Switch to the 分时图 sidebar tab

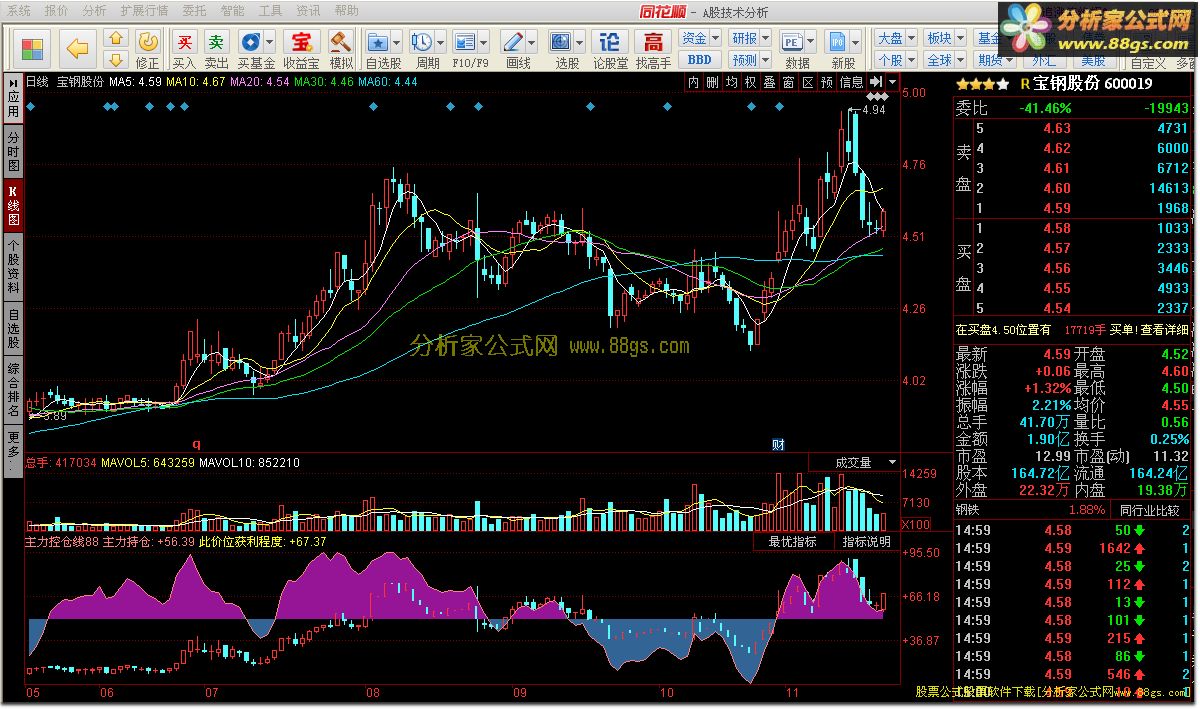point(13,150)
